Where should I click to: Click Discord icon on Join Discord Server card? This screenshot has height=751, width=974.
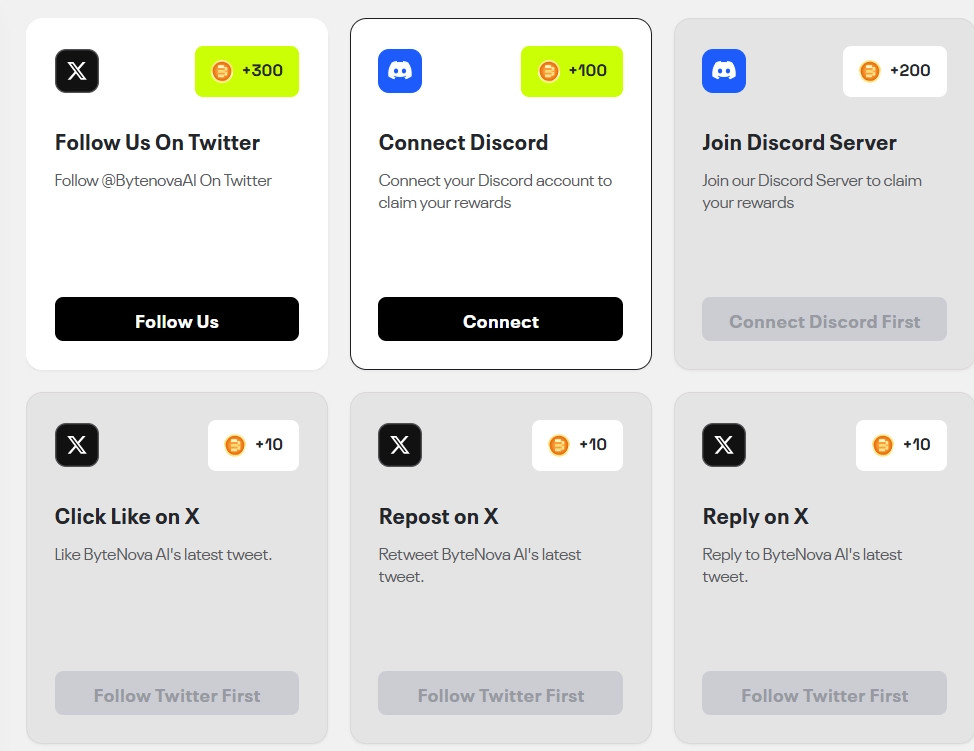click(724, 71)
